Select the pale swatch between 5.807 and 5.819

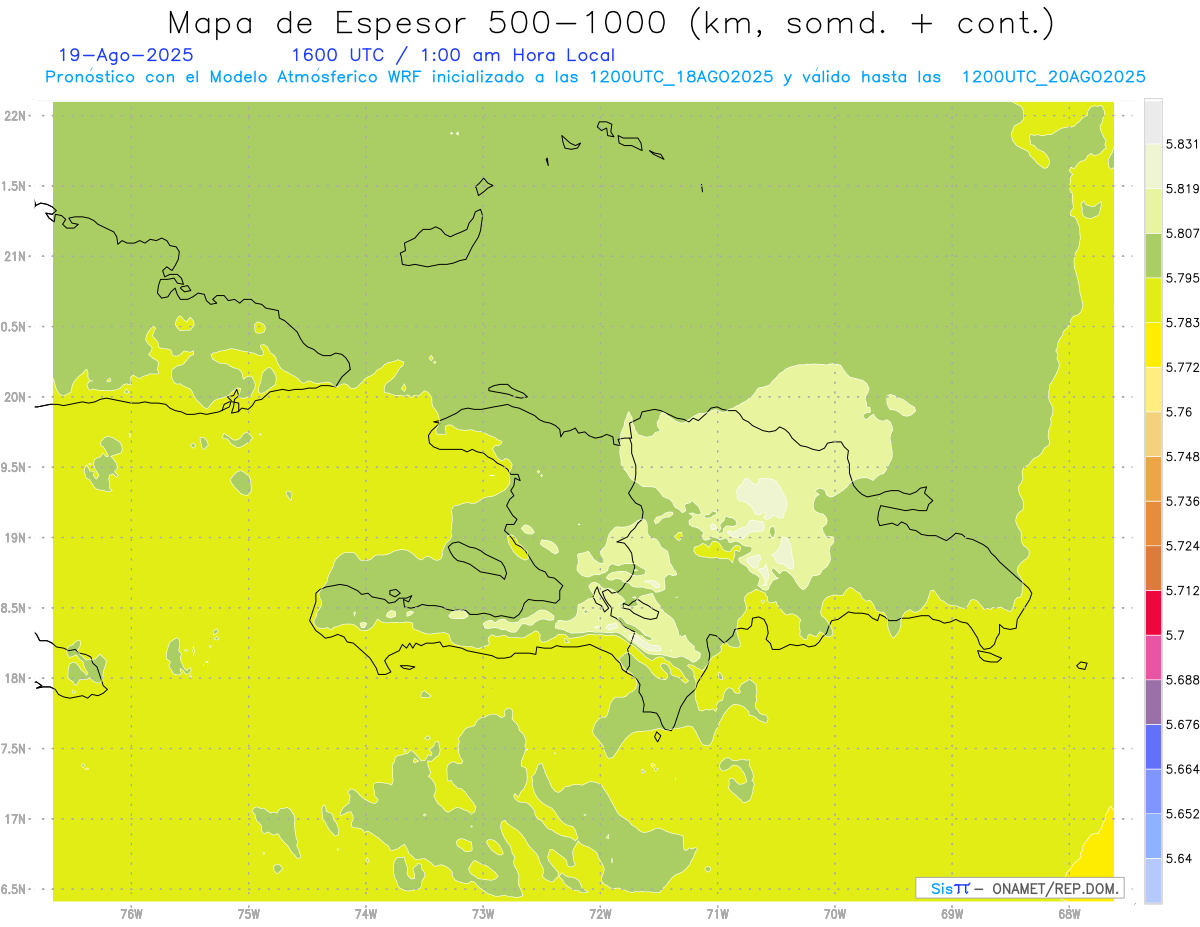(x=1153, y=210)
